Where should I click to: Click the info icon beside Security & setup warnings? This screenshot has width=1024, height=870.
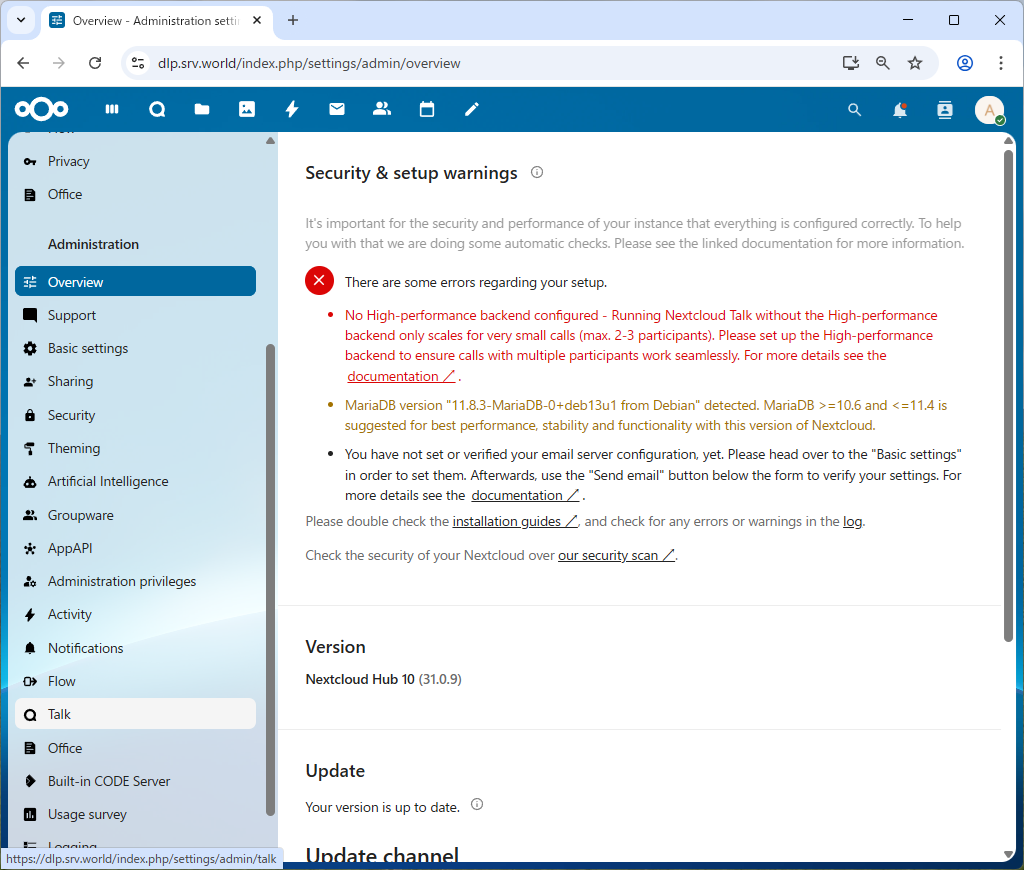[x=537, y=173]
